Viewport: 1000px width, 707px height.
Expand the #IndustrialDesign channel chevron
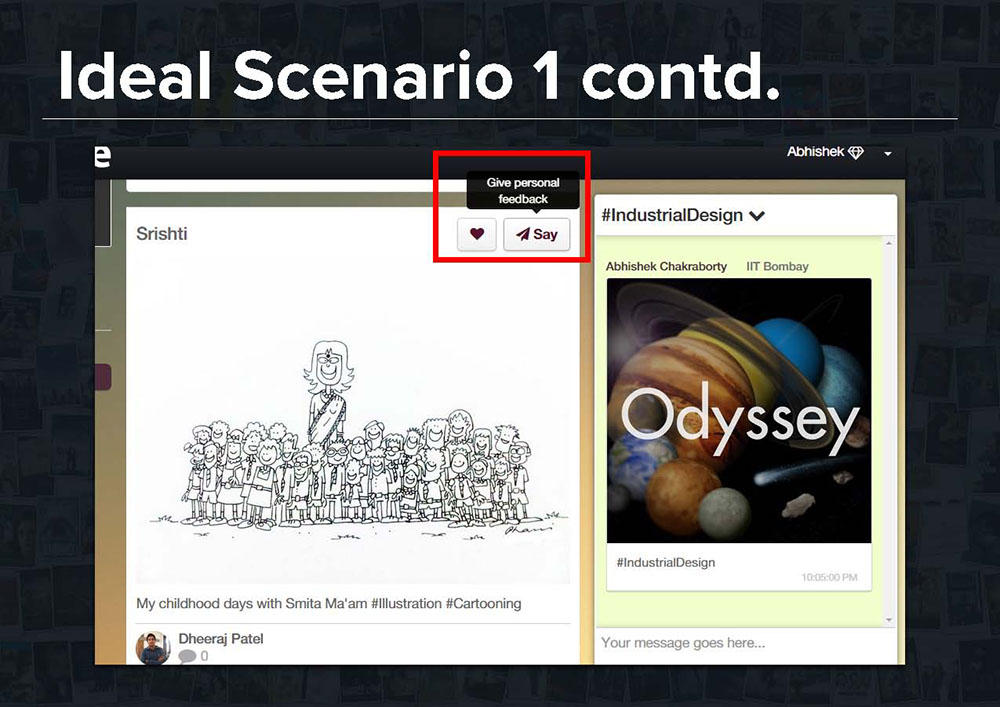[x=757, y=216]
